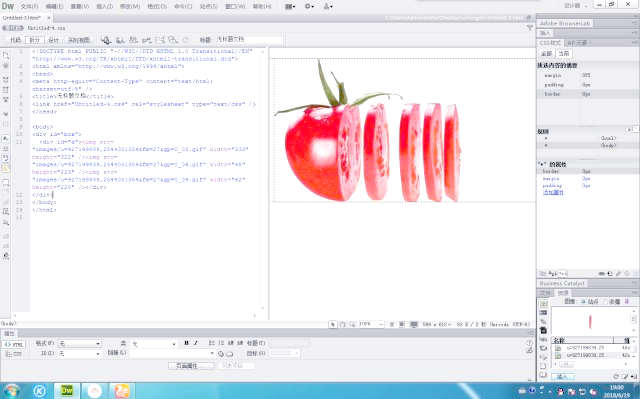Open the 格式 format dropdown
Screen dimensions: 640x399
click(x=79, y=344)
